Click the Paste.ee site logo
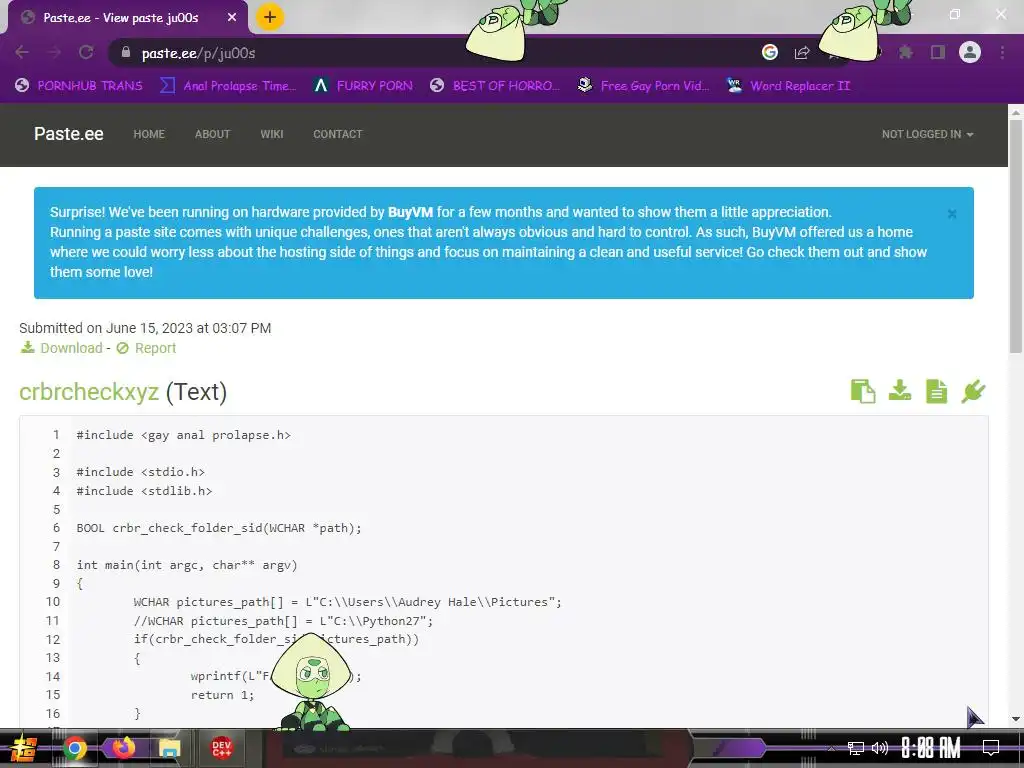Screen dimensions: 1024x768 click(x=69, y=134)
